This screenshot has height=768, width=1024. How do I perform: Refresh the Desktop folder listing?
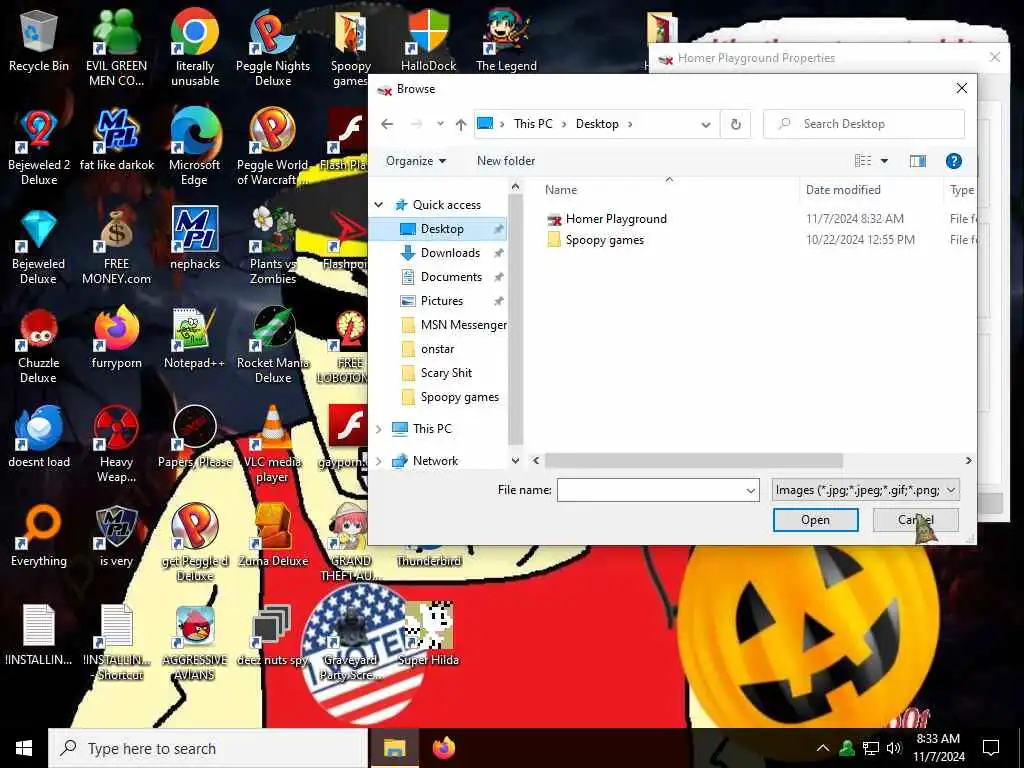pos(735,124)
